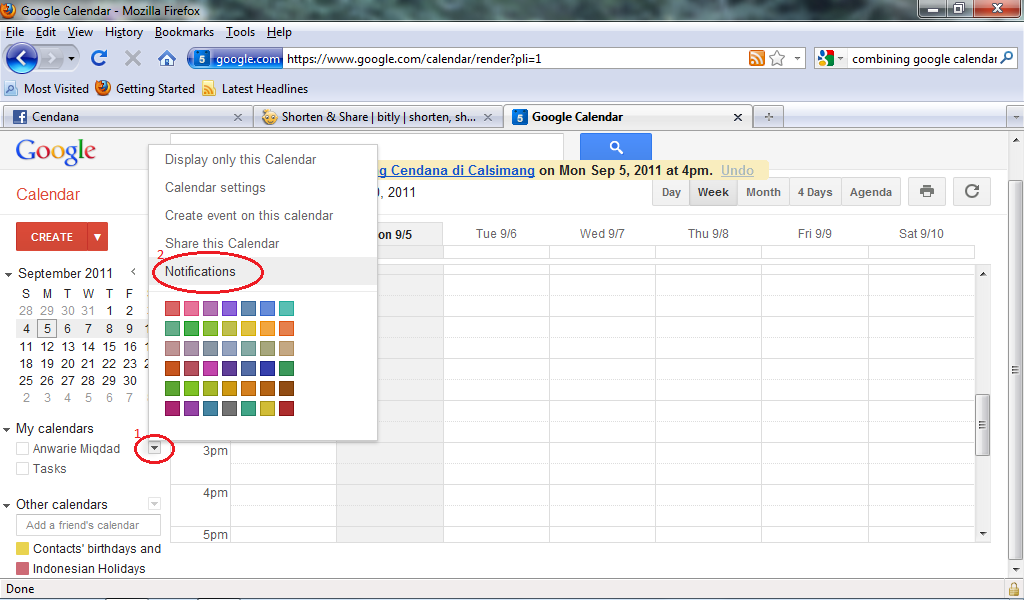Open Most Visited bookmarks icon
This screenshot has width=1024, height=600.
(x=11, y=89)
